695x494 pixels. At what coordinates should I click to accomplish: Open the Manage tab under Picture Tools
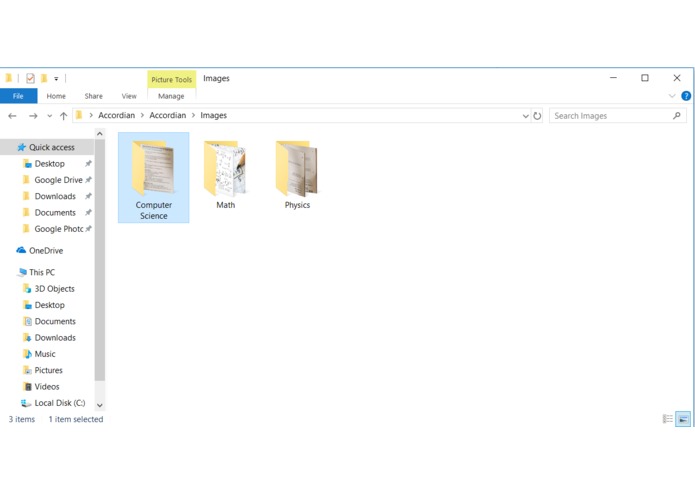pos(171,96)
